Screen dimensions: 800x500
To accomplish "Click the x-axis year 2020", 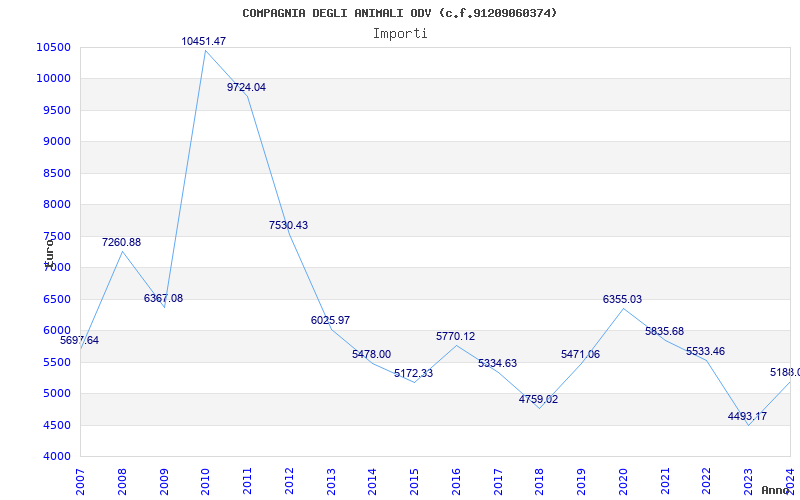I will (623, 482).
